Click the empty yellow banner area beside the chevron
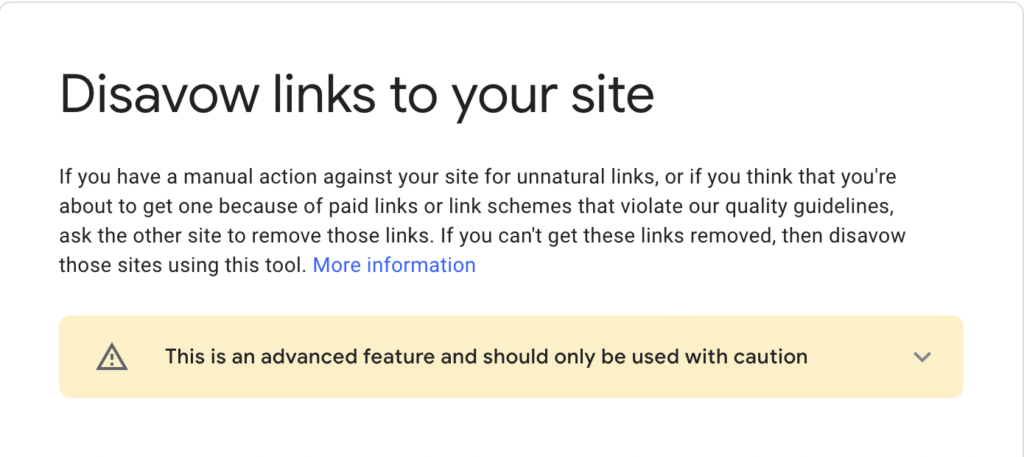Image resolution: width=1024 pixels, height=457 pixels. pyautogui.click(x=862, y=357)
